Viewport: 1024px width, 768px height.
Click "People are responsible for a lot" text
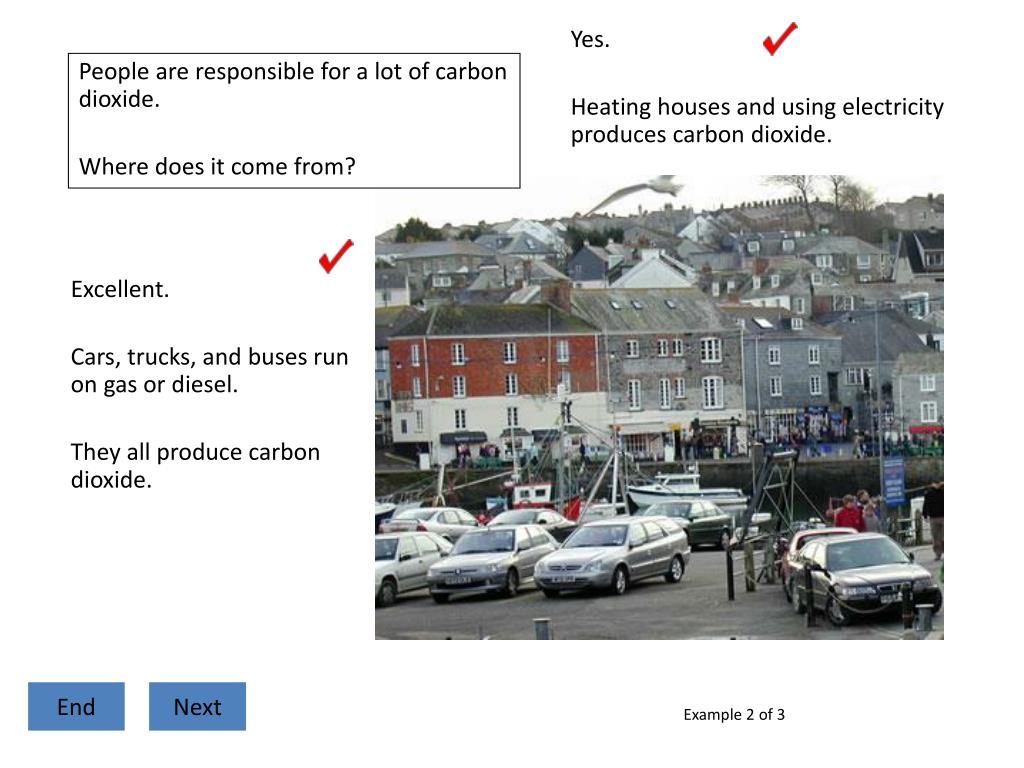point(292,72)
